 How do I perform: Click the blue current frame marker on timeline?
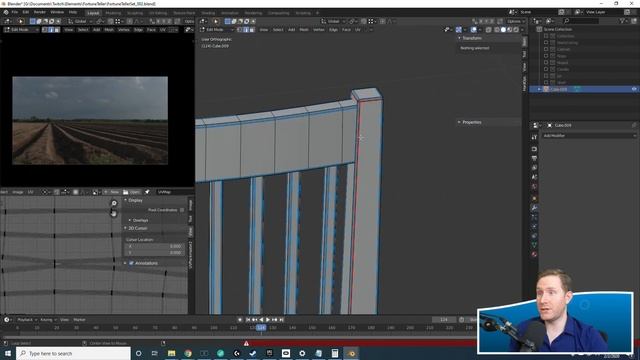261,327
